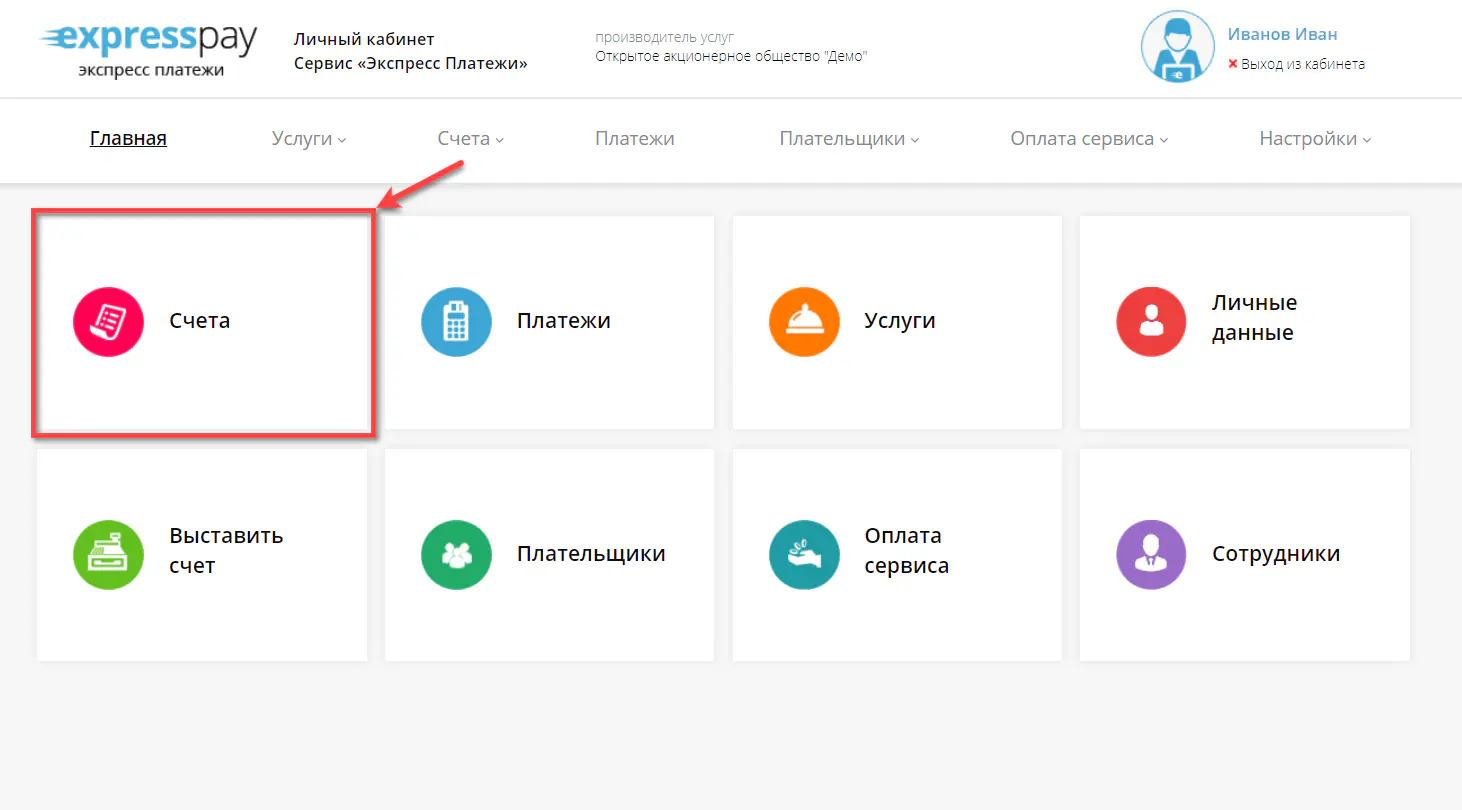The image size is (1462, 810).
Task: Open Личные данные via its red icon
Action: tap(1151, 321)
